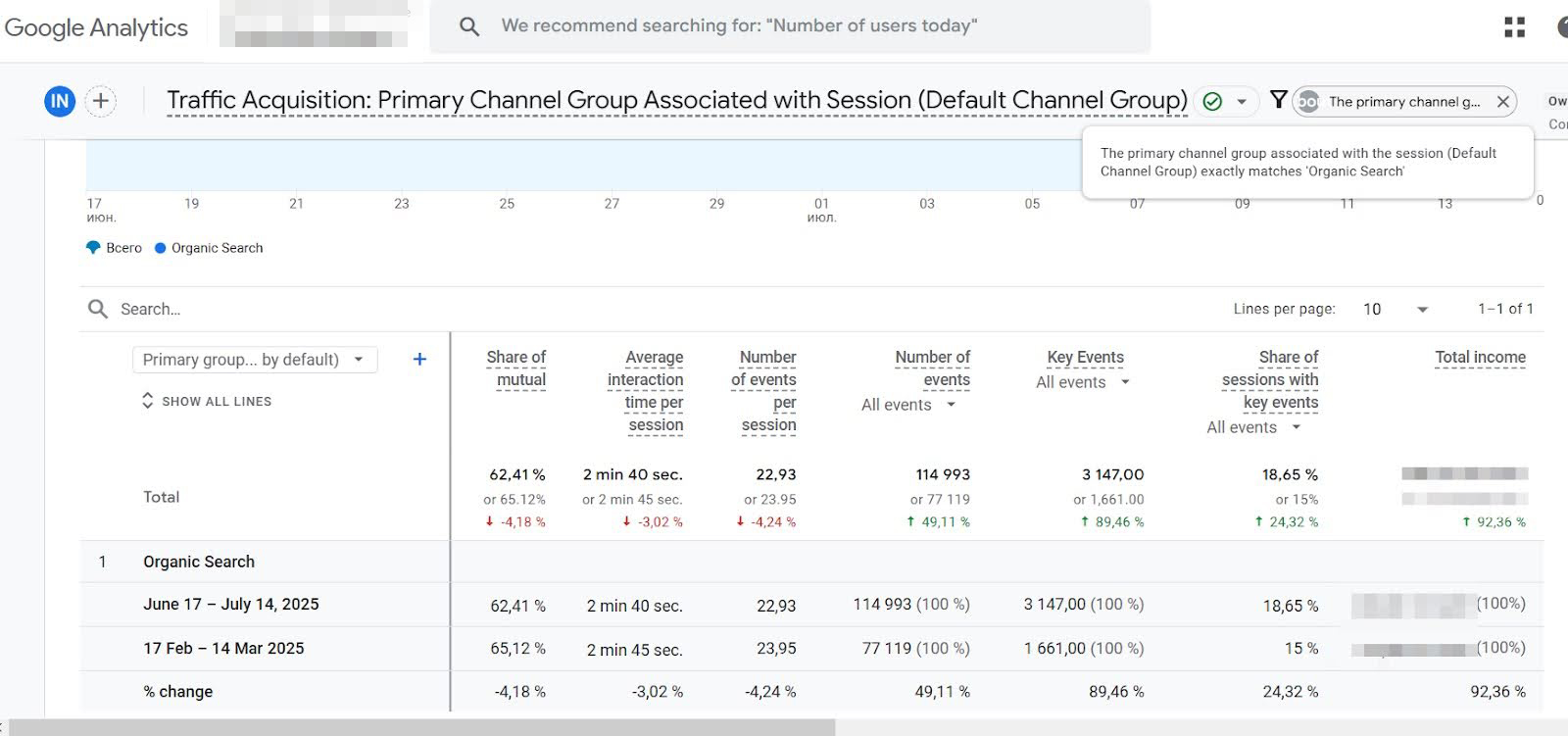Click the search magnifier icon in top bar

pos(469,26)
